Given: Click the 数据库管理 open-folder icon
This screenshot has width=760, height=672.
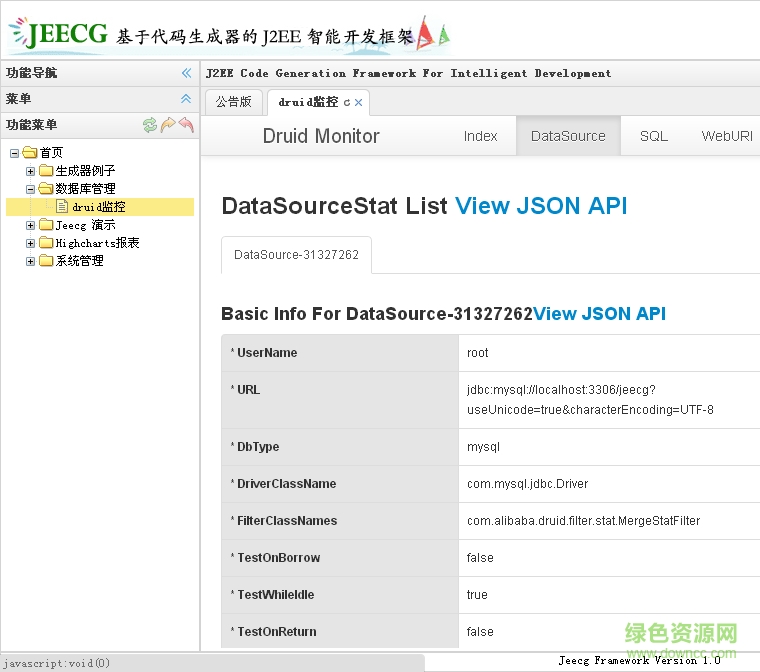Looking at the screenshot, I should [46, 189].
